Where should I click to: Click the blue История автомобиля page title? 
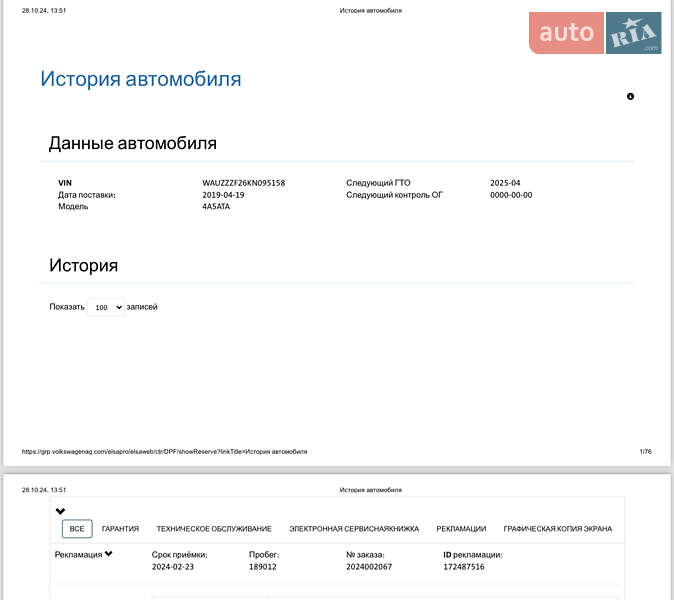(x=140, y=79)
